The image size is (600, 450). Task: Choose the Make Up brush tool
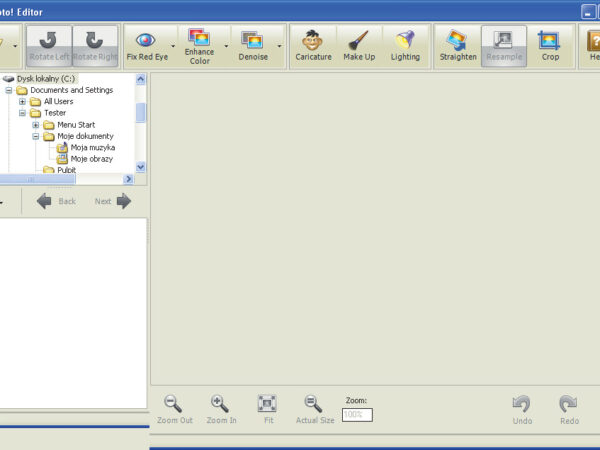pyautogui.click(x=359, y=46)
